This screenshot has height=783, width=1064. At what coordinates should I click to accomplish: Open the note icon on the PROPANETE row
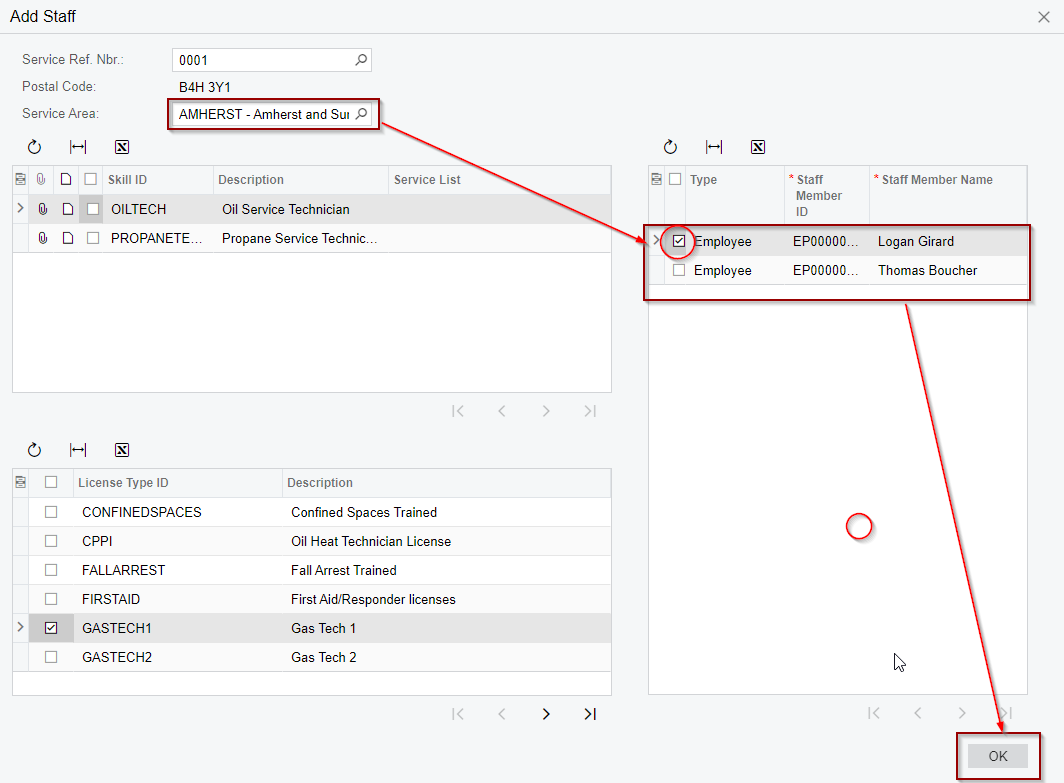tap(67, 239)
